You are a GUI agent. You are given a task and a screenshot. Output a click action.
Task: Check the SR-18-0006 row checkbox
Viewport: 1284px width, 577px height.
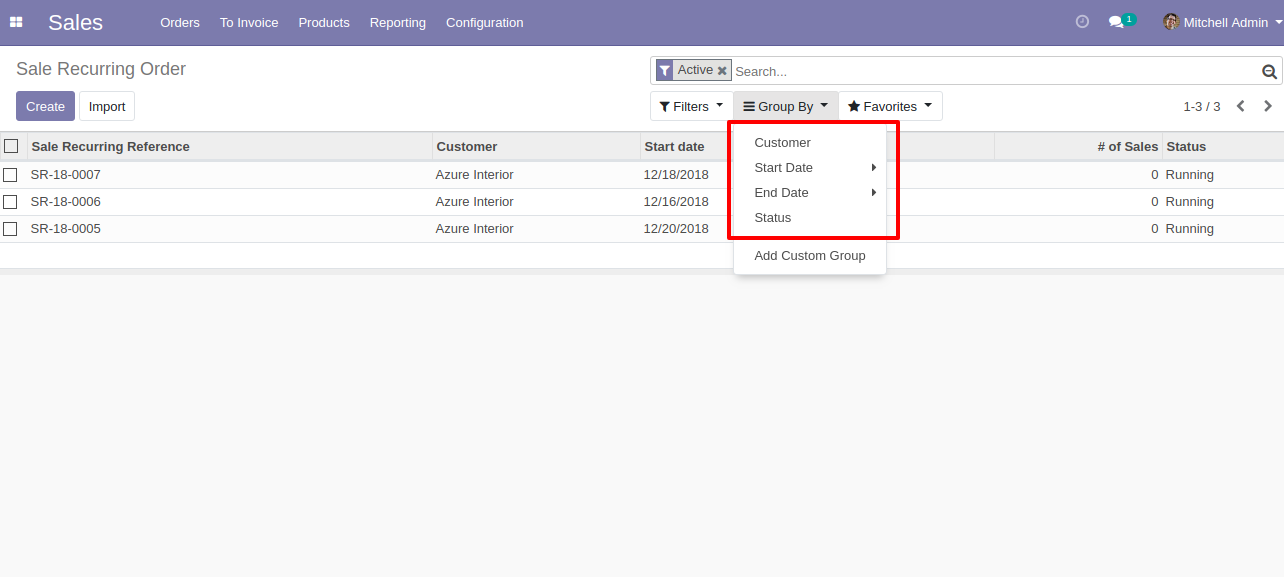click(10, 202)
